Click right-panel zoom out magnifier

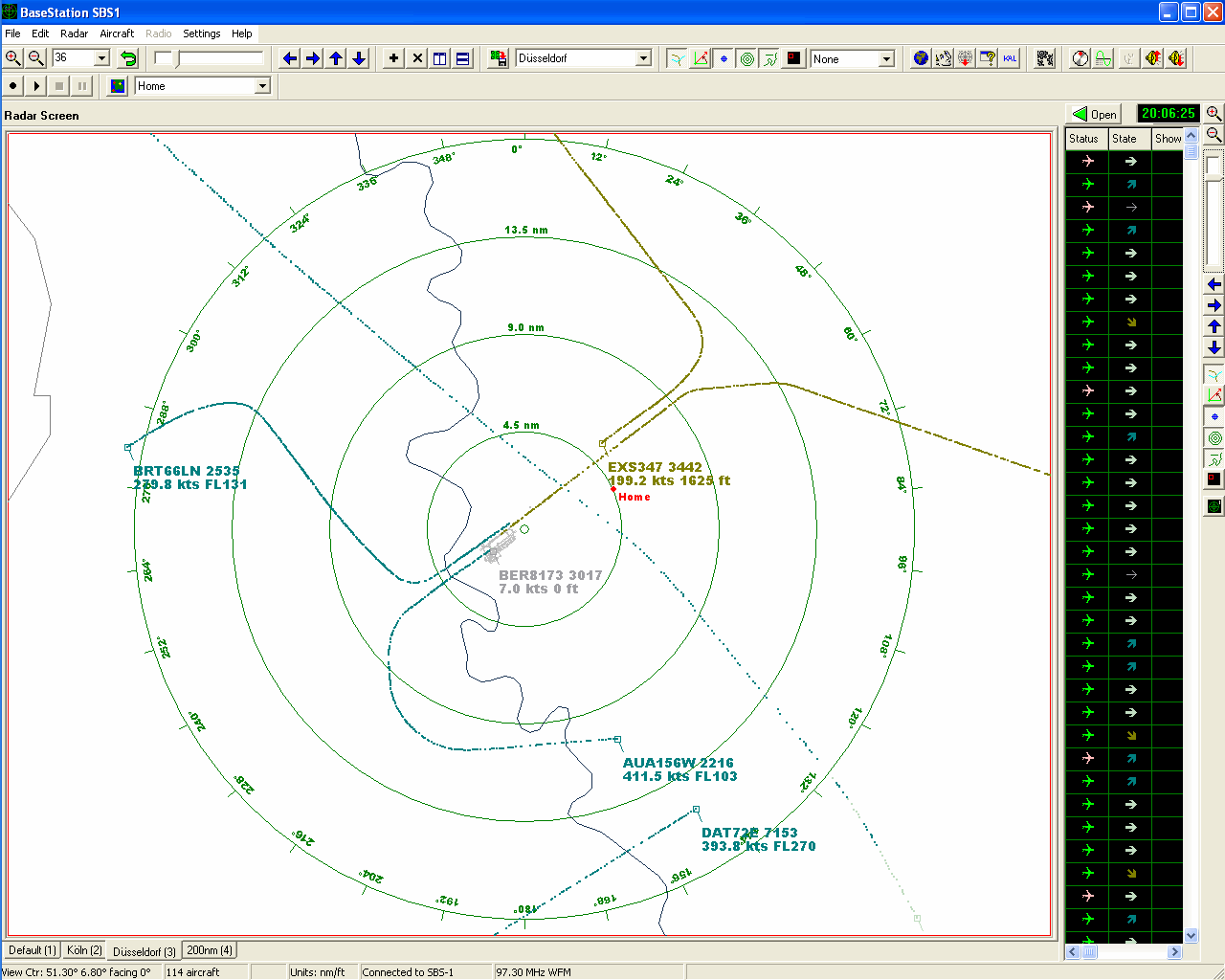point(1214,135)
